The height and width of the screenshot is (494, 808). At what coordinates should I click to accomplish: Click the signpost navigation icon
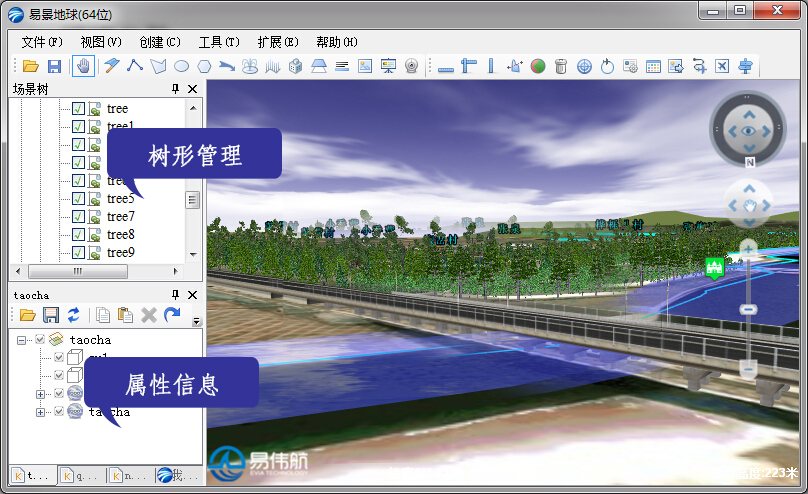click(x=745, y=66)
